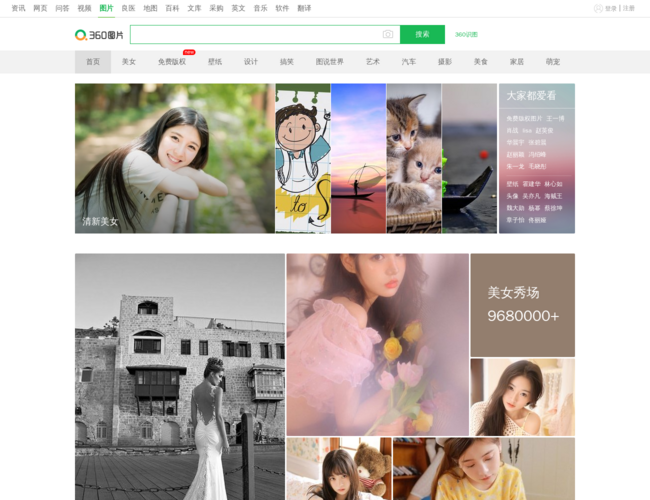Click the 杨幂 hot search link
Viewport: 650px width, 500px height.
tap(534, 208)
